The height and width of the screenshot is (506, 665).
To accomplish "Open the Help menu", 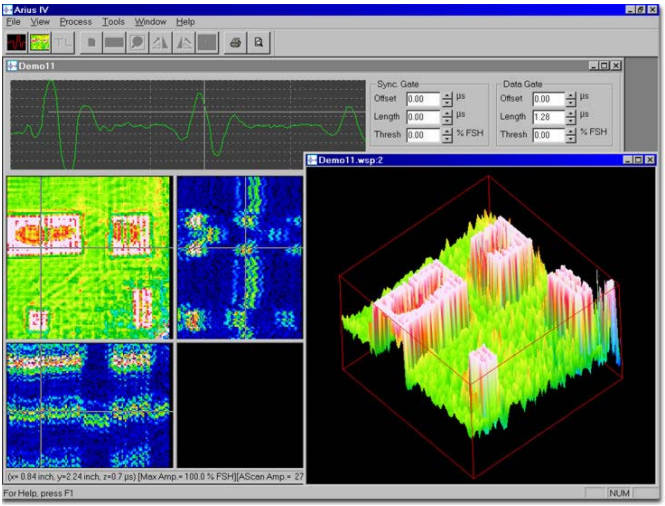I will tap(185, 22).
